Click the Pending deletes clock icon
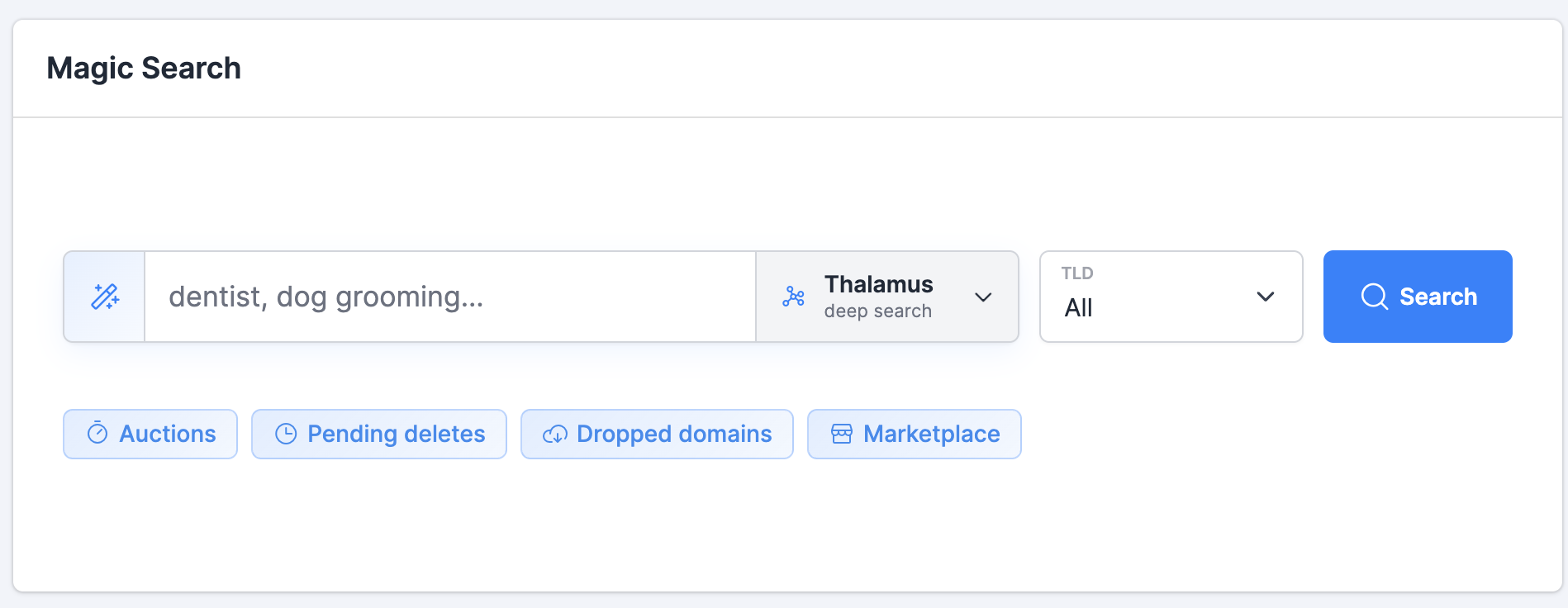 (286, 434)
